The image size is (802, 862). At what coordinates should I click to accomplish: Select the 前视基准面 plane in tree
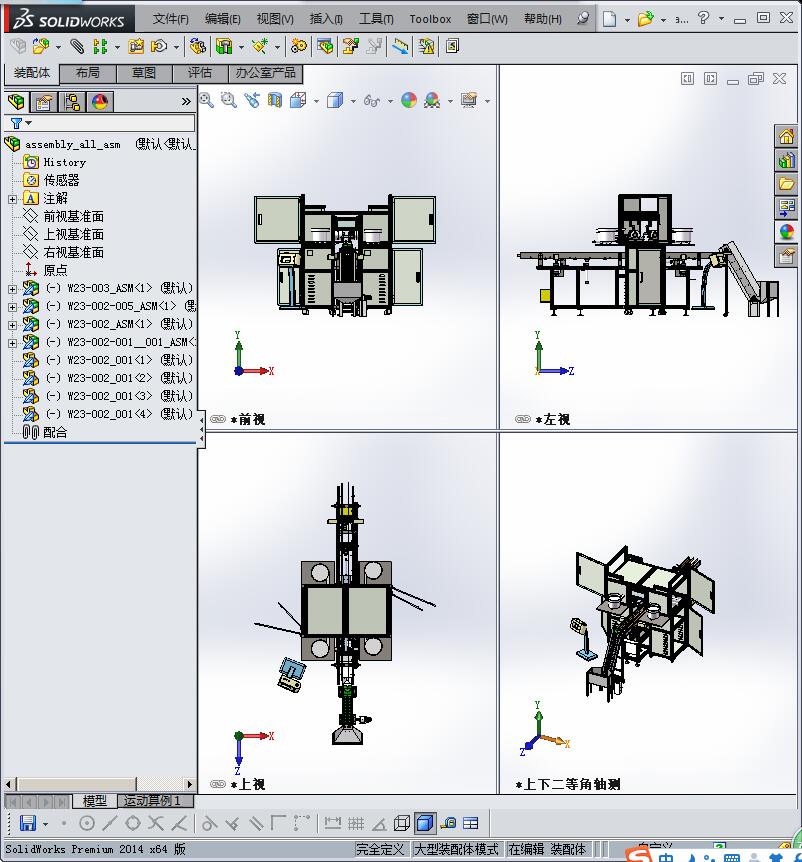[x=74, y=216]
